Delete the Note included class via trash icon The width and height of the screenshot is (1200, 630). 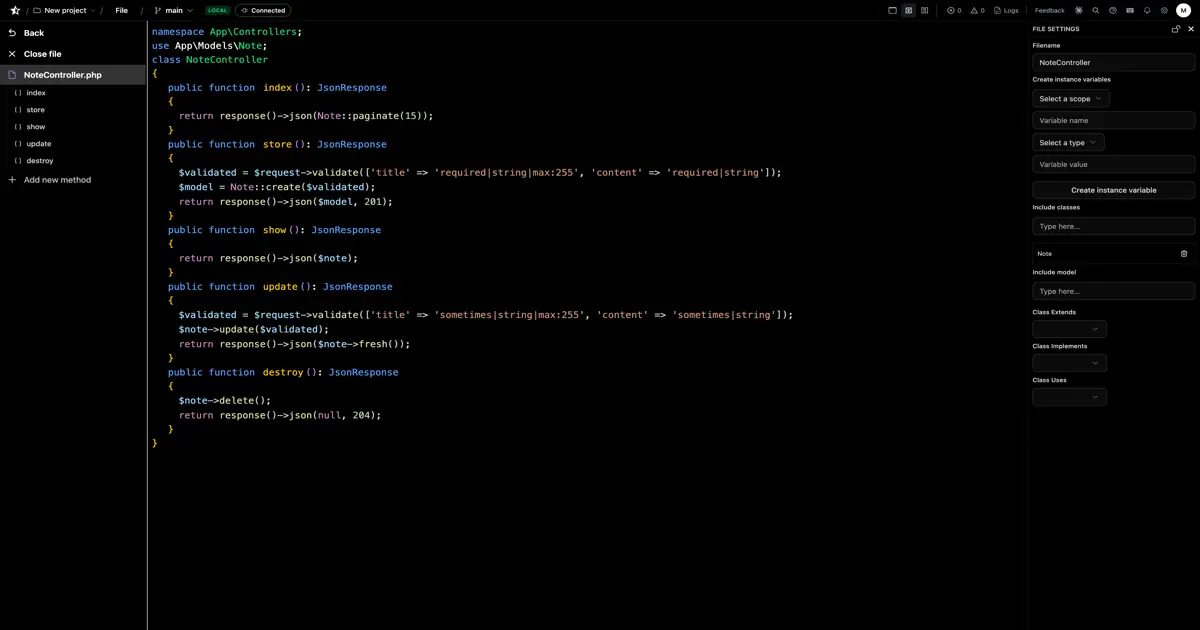[1184, 254]
